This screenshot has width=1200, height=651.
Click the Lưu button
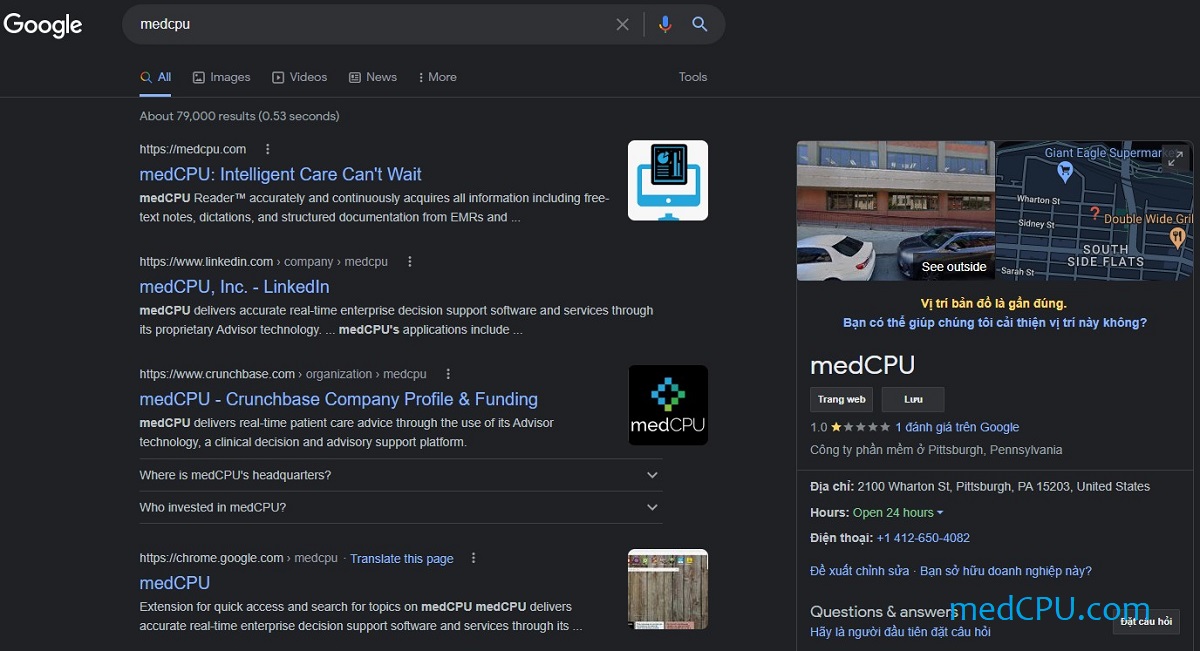(913, 400)
